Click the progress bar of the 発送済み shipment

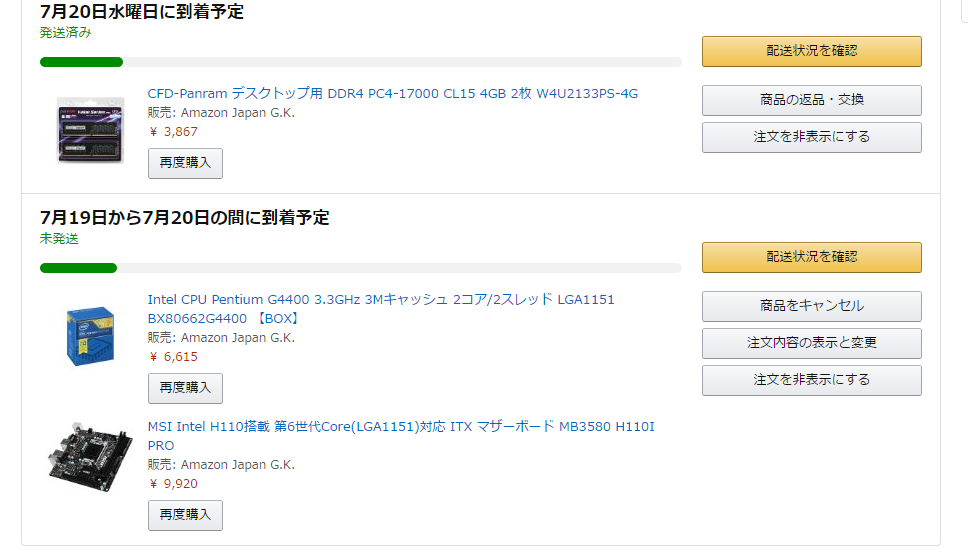[x=360, y=62]
